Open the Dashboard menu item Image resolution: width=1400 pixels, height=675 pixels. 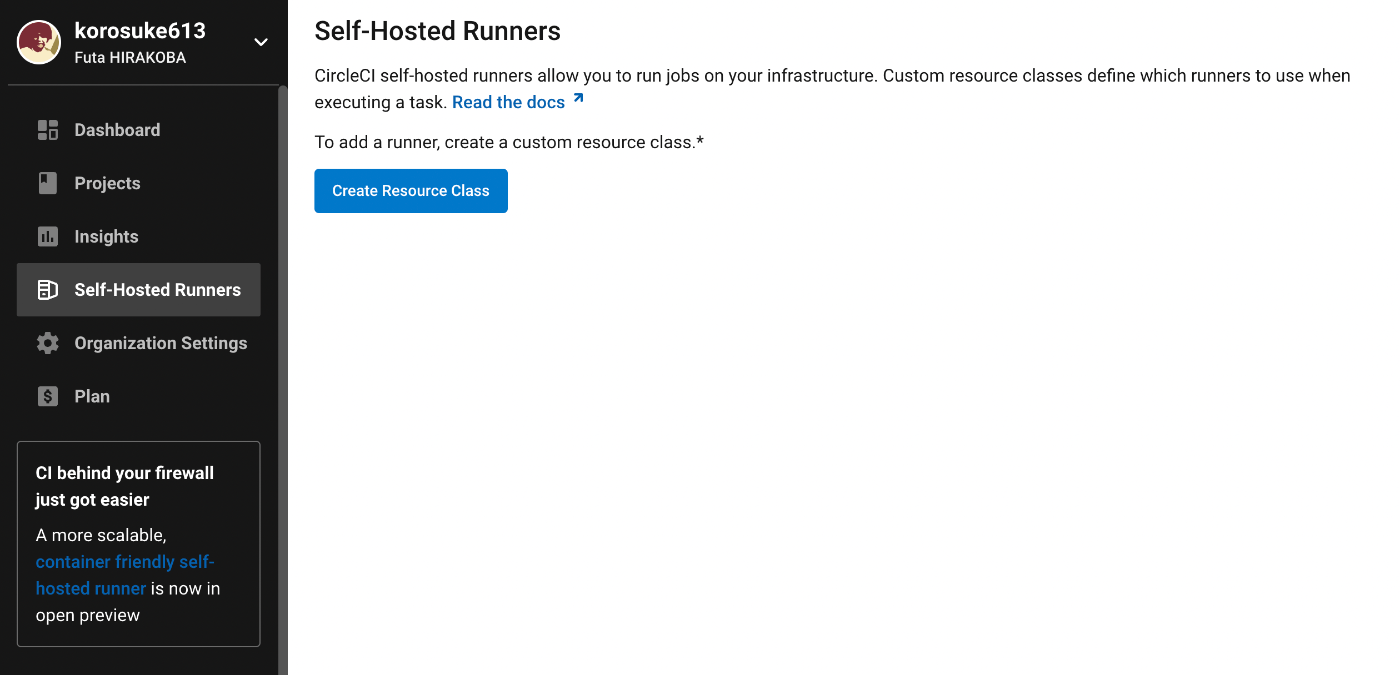[x=138, y=130]
